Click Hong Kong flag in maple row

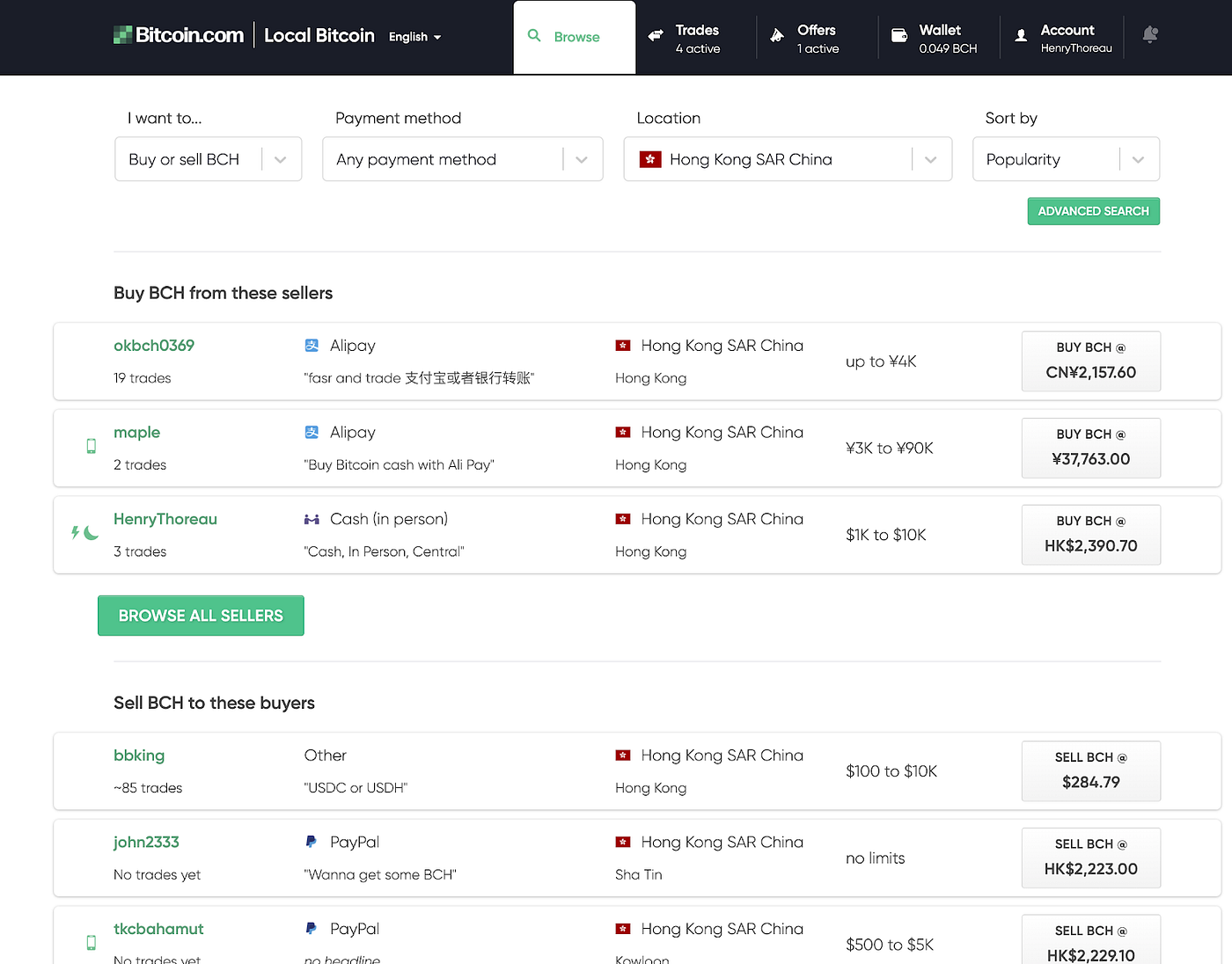(623, 433)
